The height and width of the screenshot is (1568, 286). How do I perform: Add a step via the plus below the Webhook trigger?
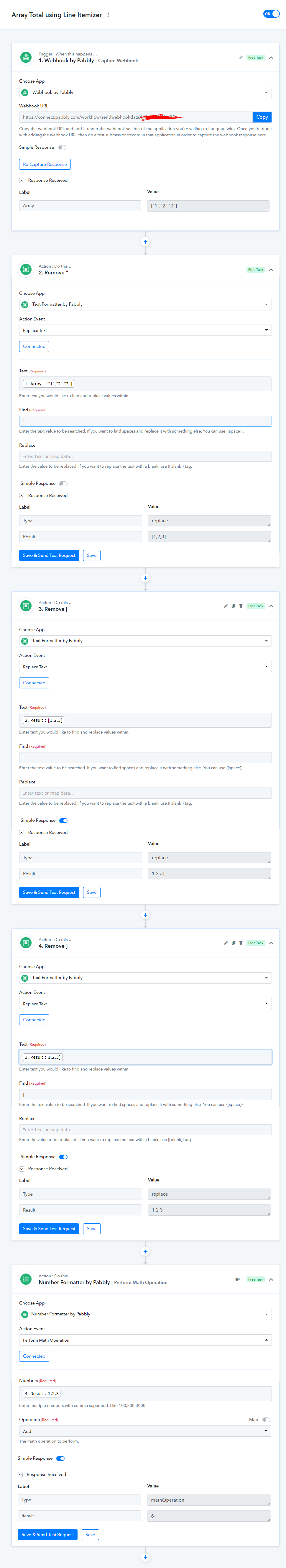[145, 242]
